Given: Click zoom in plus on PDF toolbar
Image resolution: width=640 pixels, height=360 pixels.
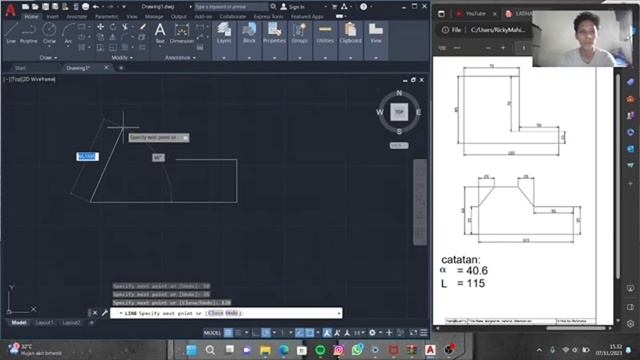Looking at the screenshot, I should click(503, 48).
